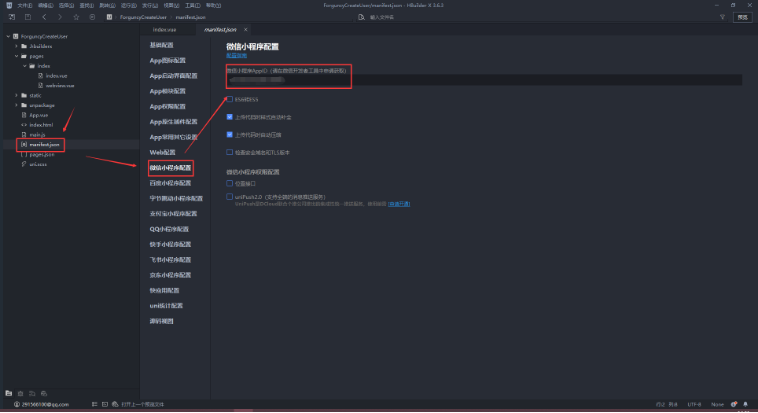Click the star bookmark toolbar icon
This screenshot has width=758, height=413.
(x=76, y=17)
